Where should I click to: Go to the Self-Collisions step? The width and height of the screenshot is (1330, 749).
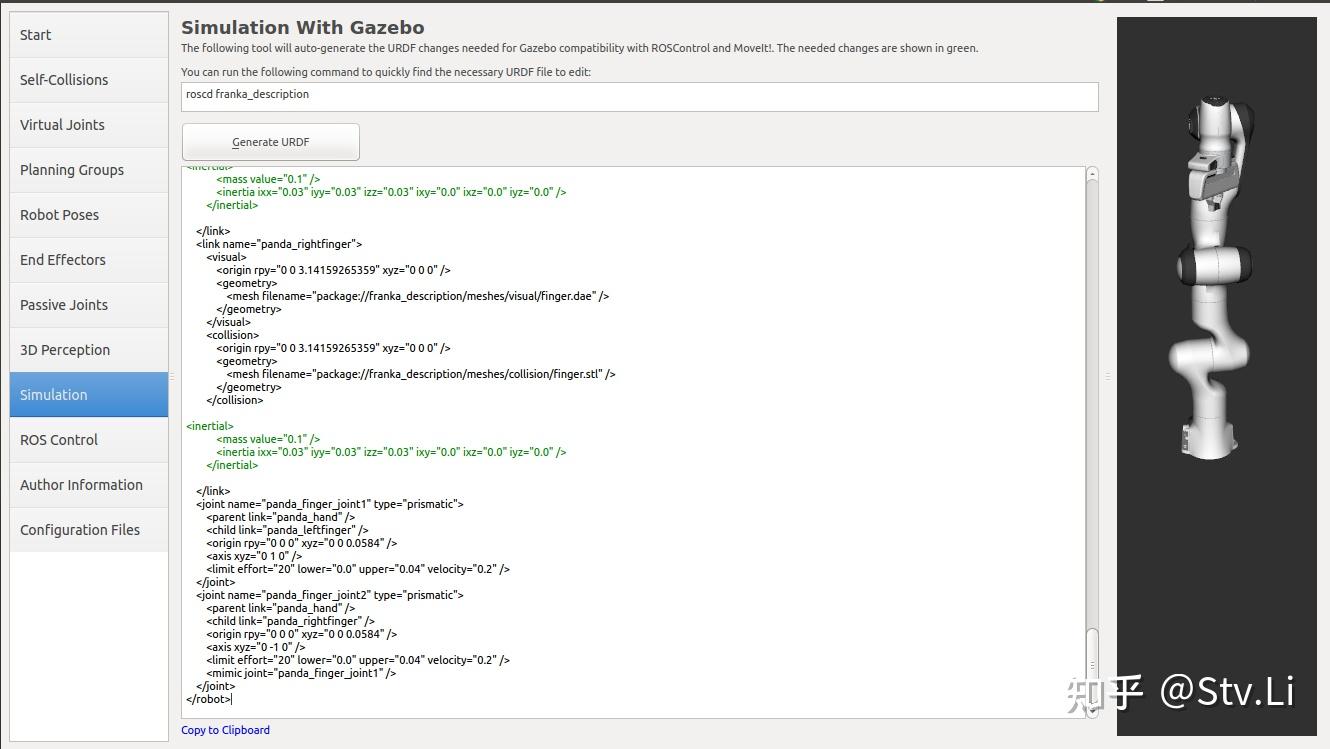[89, 80]
